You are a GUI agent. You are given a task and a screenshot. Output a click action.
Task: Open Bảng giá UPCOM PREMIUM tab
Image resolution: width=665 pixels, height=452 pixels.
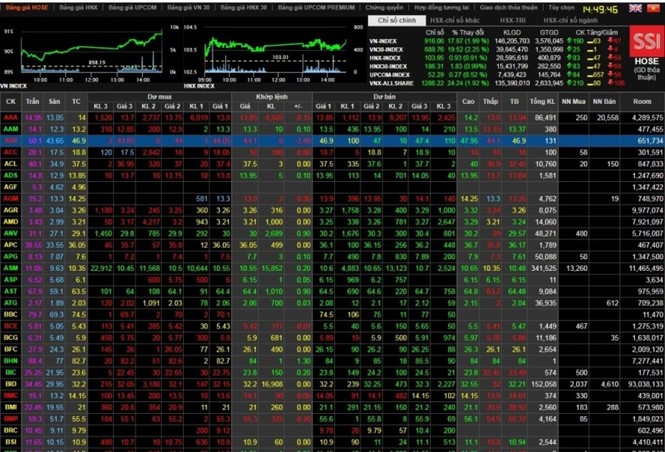316,8
